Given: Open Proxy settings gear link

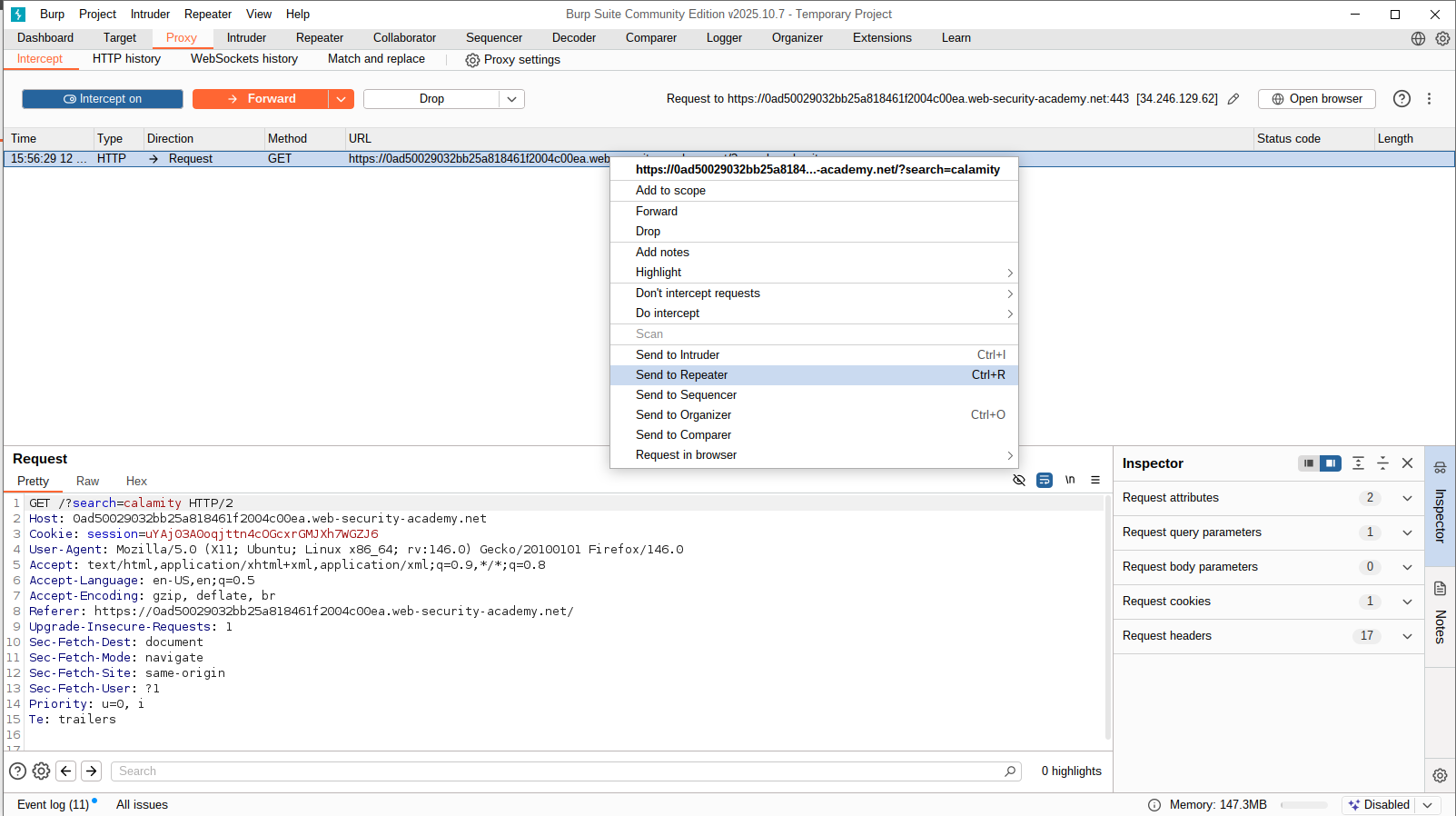Looking at the screenshot, I should coord(512,60).
